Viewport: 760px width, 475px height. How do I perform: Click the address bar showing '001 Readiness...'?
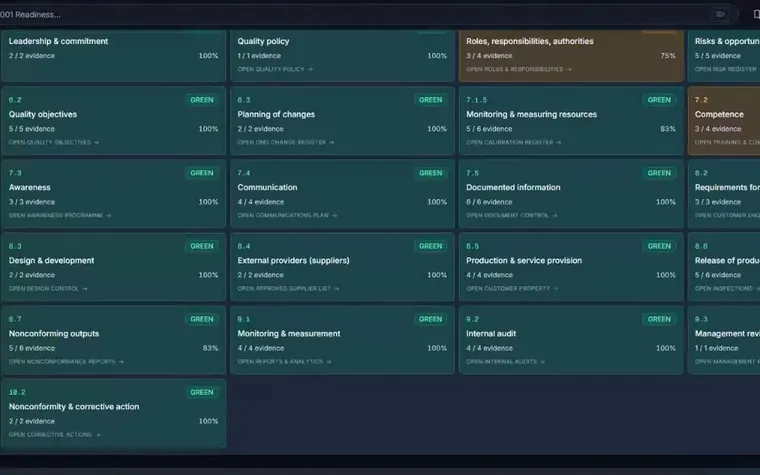point(368,15)
